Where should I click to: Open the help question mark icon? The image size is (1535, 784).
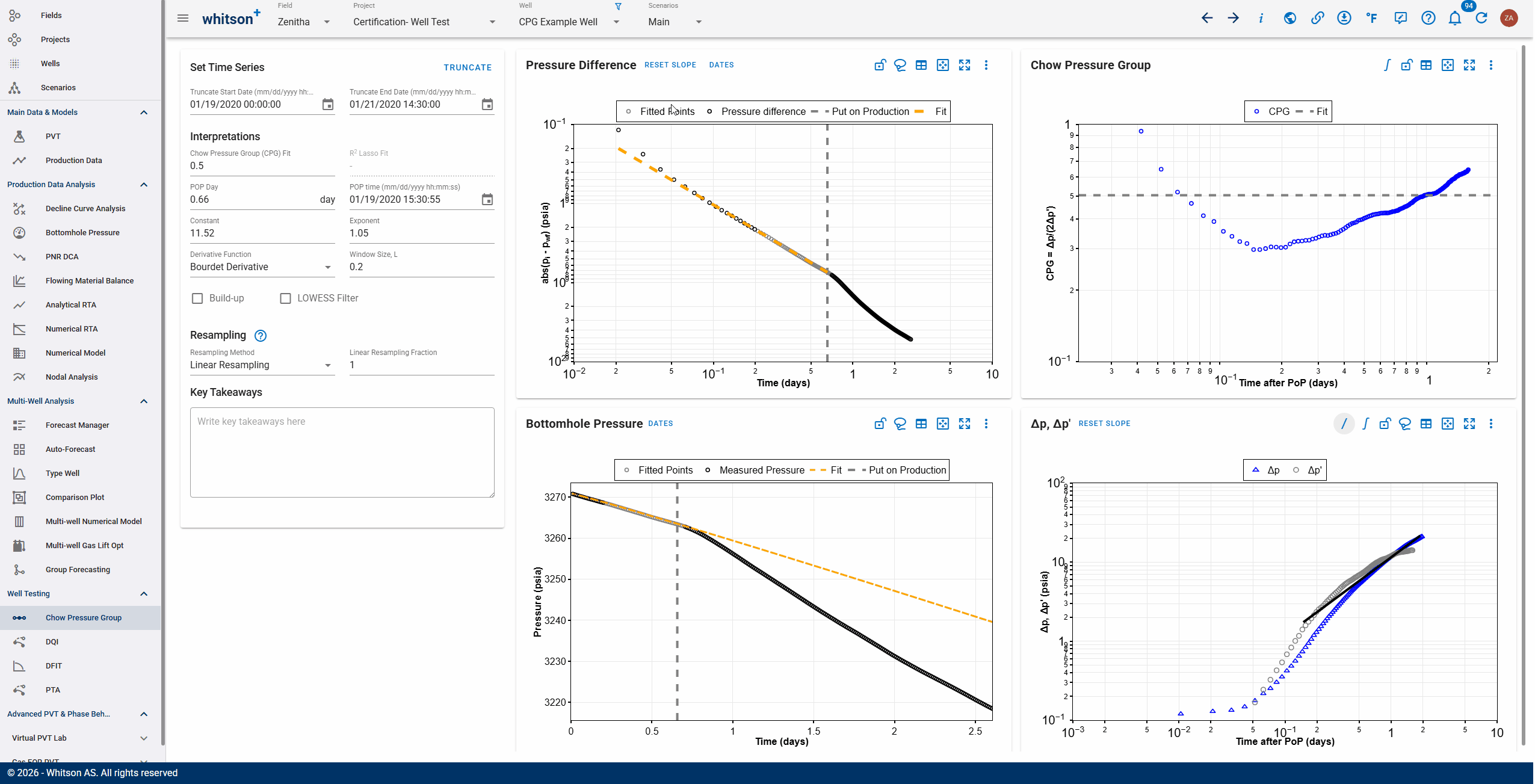click(1428, 18)
